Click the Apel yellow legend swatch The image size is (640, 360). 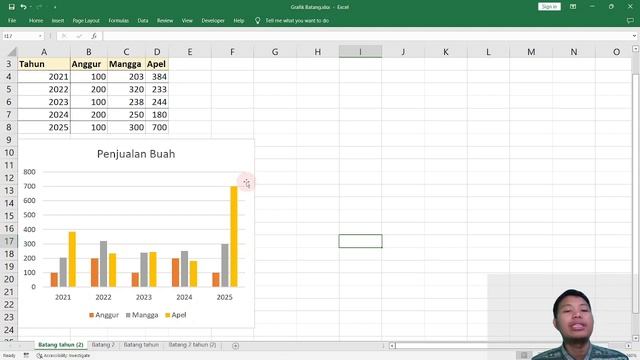[x=168, y=315]
